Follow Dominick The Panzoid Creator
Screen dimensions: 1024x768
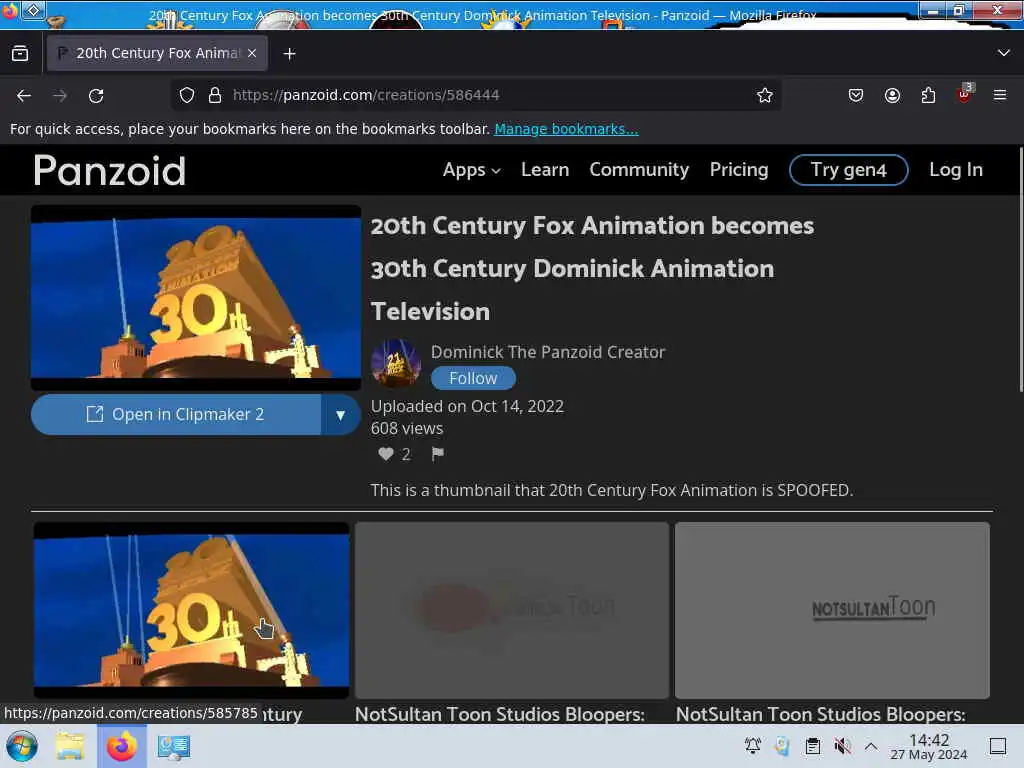[473, 378]
